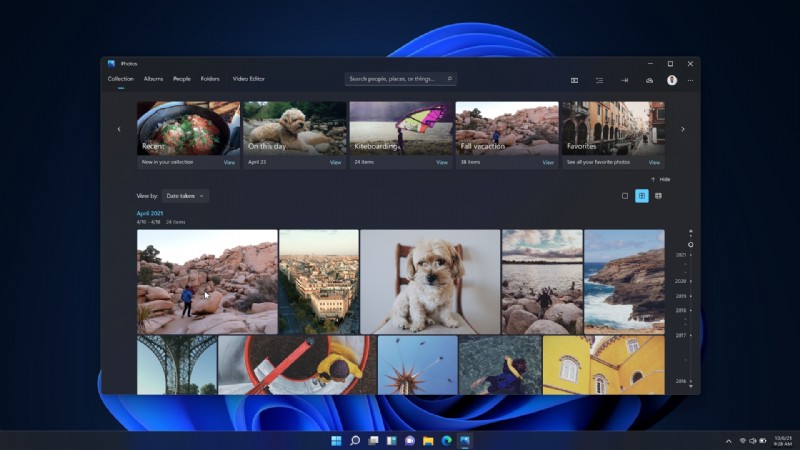This screenshot has width=800, height=450.
Task: Switch to single large photo view
Action: tap(625, 196)
